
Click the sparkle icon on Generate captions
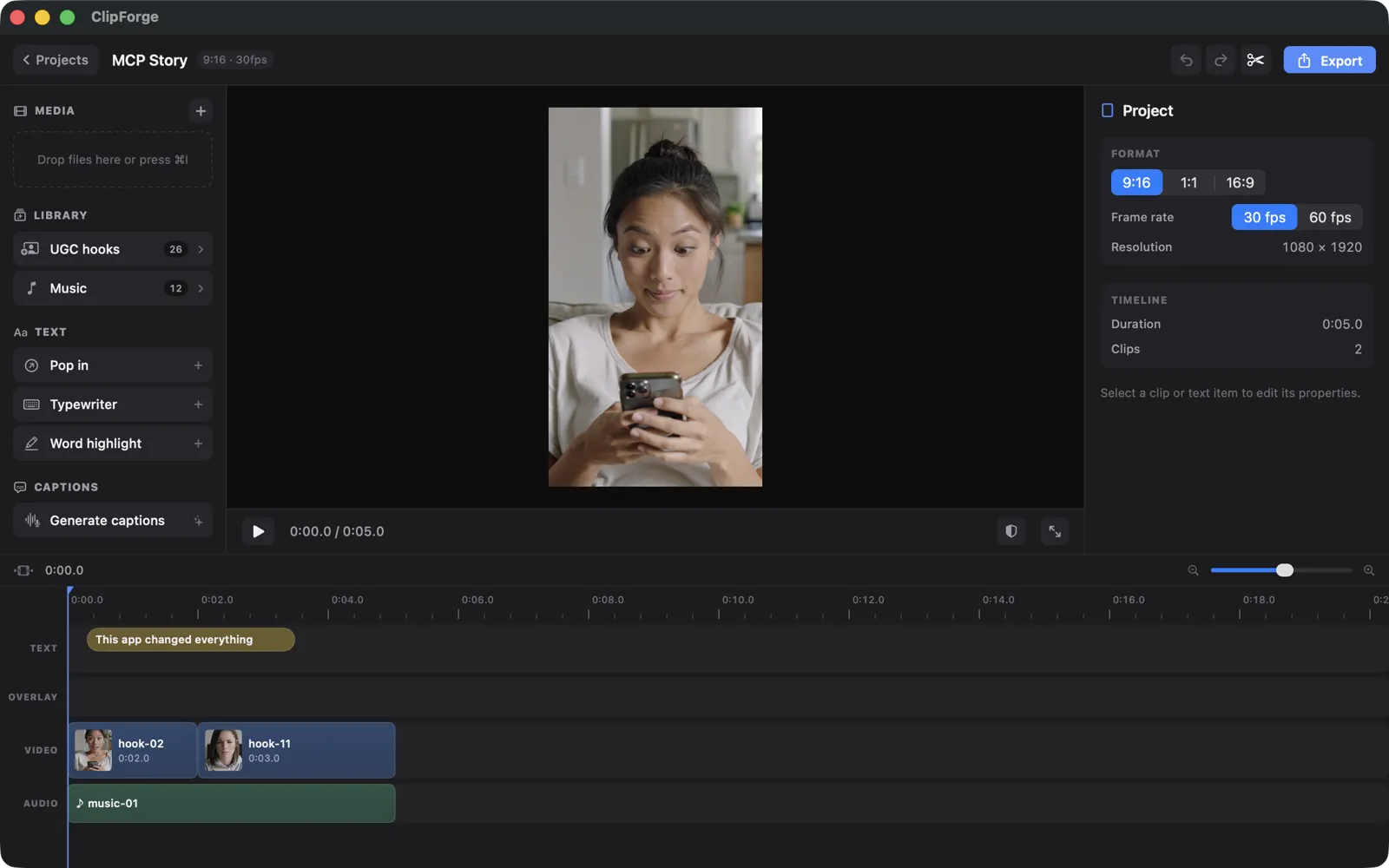tap(198, 521)
